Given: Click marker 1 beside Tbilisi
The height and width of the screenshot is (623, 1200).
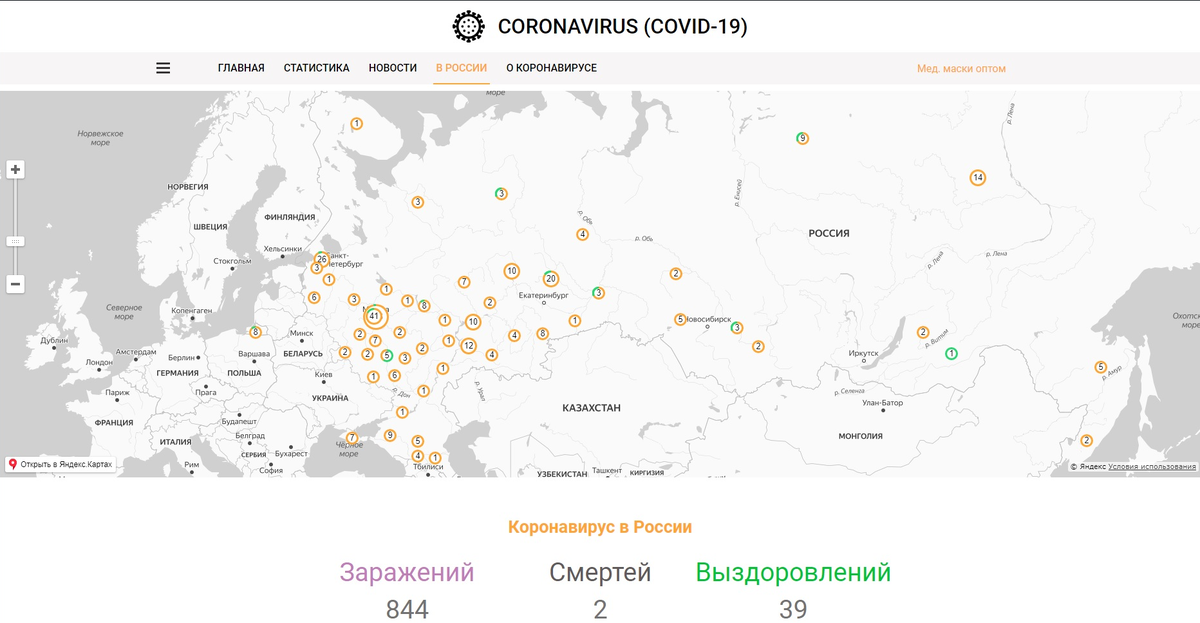Looking at the screenshot, I should 434,458.
